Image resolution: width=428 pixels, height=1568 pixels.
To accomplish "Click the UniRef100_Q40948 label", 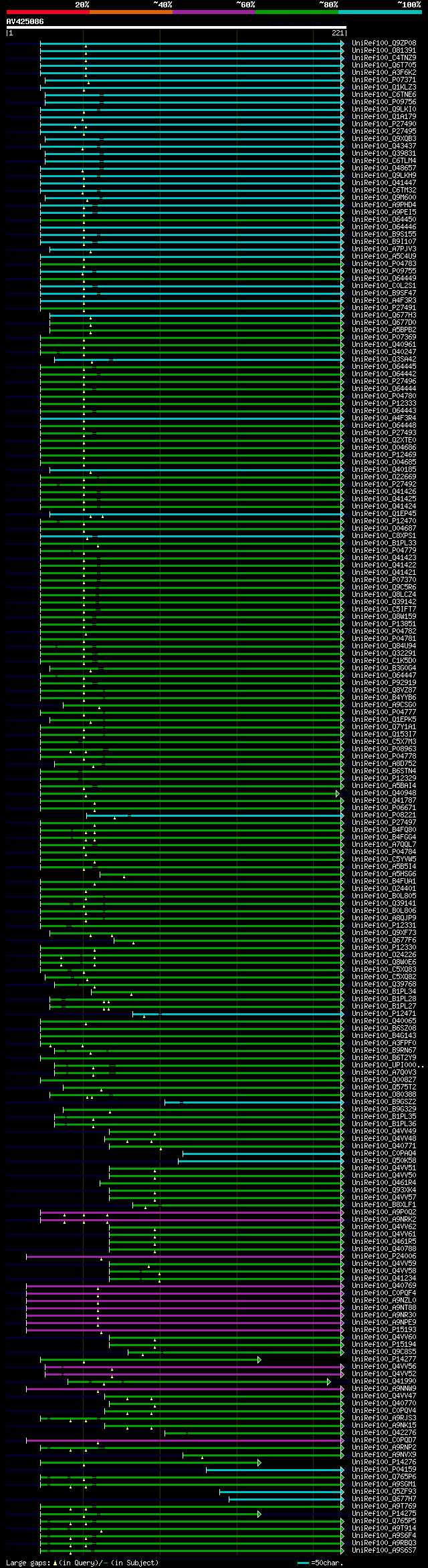I will 384,793.
